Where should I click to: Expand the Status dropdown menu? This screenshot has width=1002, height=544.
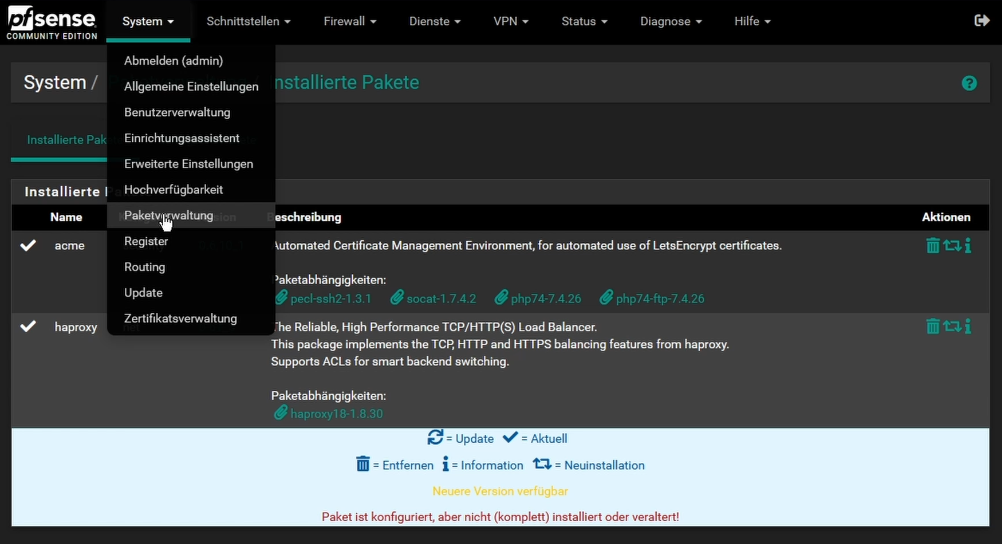(584, 21)
